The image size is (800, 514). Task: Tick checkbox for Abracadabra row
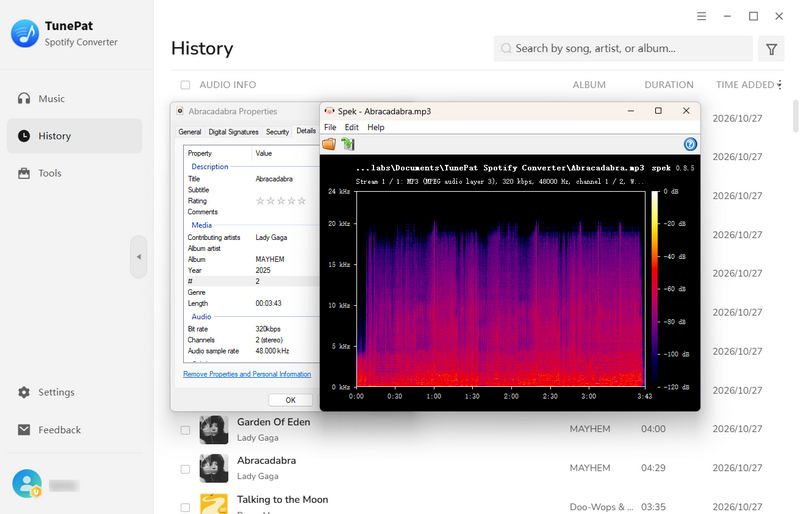[185, 469]
